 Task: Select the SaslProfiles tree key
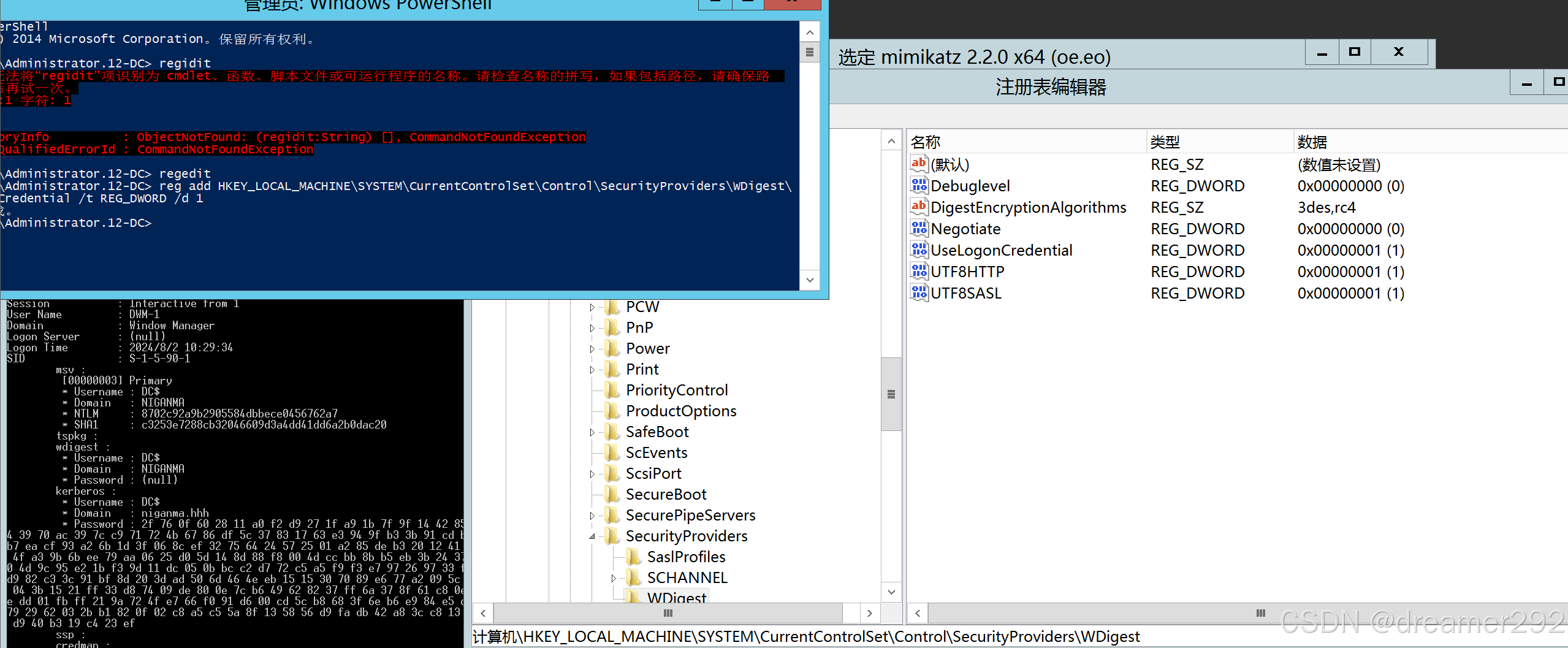686,557
